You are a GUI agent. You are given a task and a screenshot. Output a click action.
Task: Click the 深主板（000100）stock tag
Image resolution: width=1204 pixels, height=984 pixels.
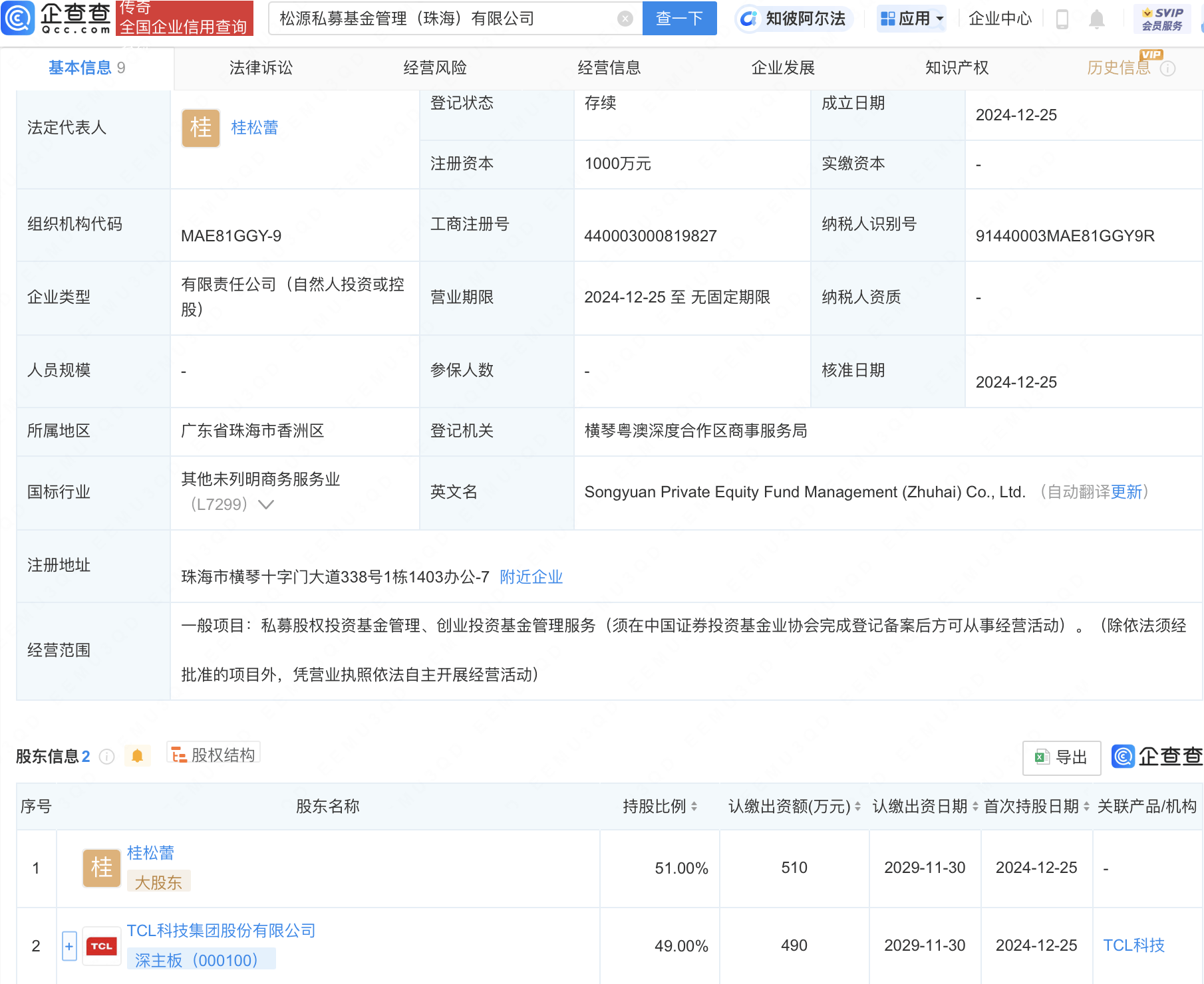pos(201,960)
